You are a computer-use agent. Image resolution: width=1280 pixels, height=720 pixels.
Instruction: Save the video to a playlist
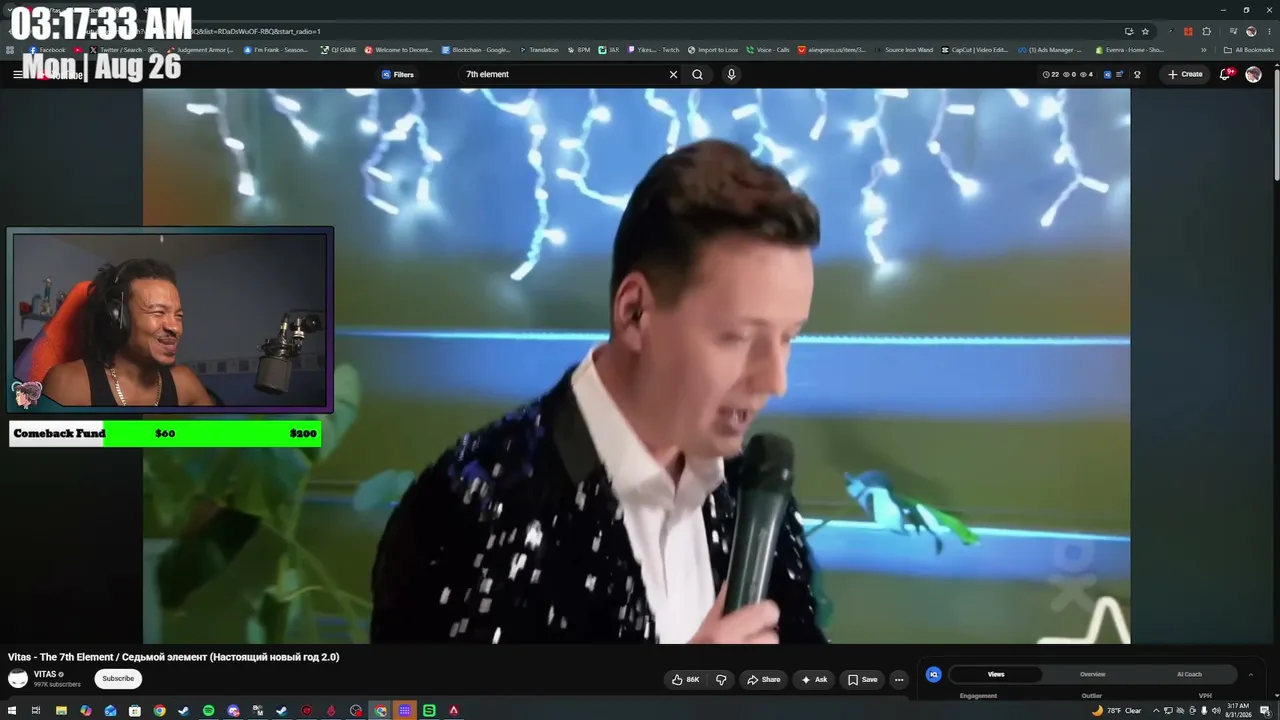click(862, 680)
